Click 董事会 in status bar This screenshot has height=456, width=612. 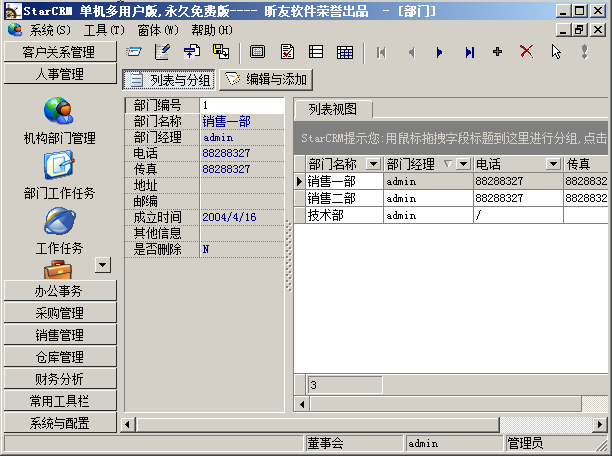325,443
